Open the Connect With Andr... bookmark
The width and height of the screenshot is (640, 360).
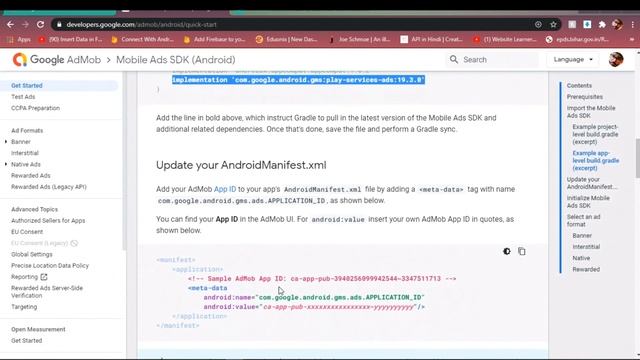tap(143, 40)
